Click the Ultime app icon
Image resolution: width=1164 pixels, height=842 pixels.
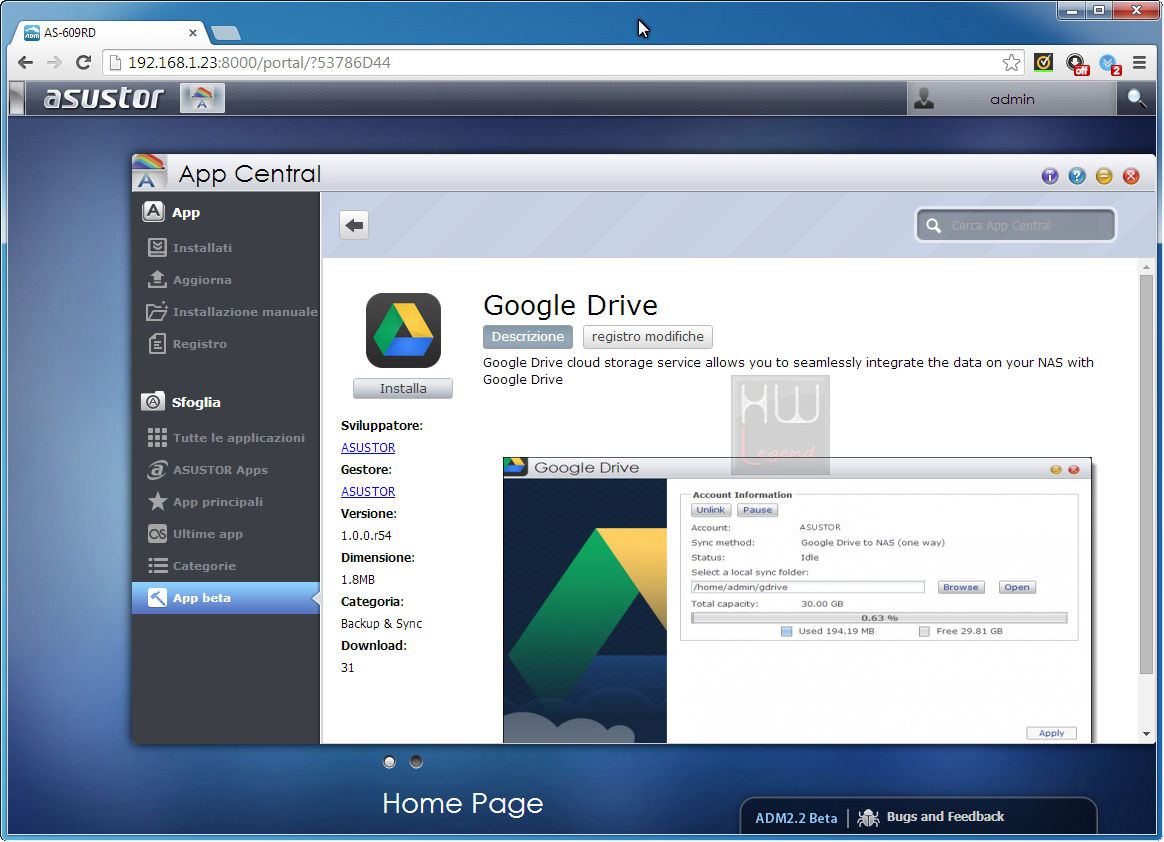(x=157, y=534)
